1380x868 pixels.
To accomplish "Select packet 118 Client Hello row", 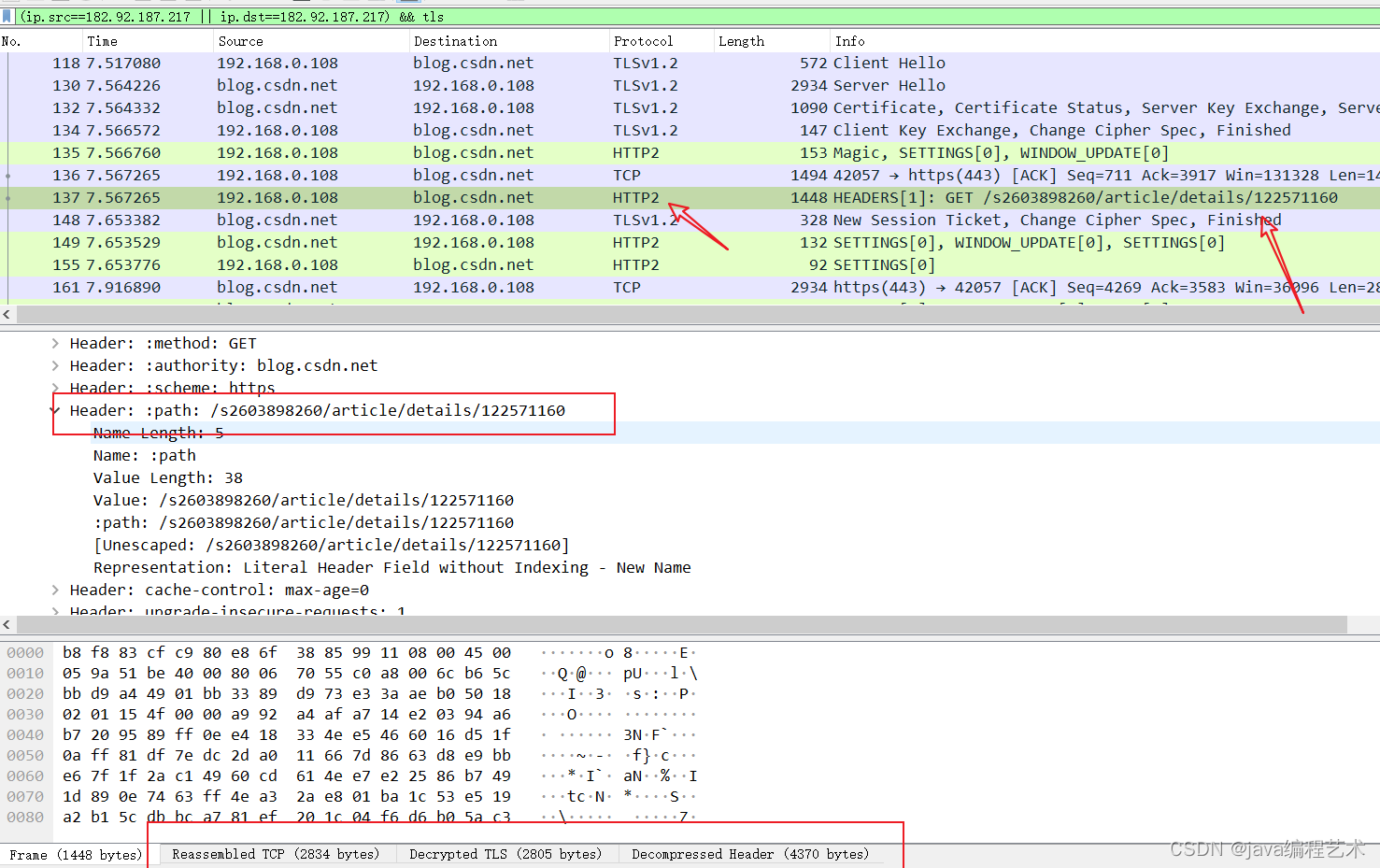I will [x=561, y=64].
